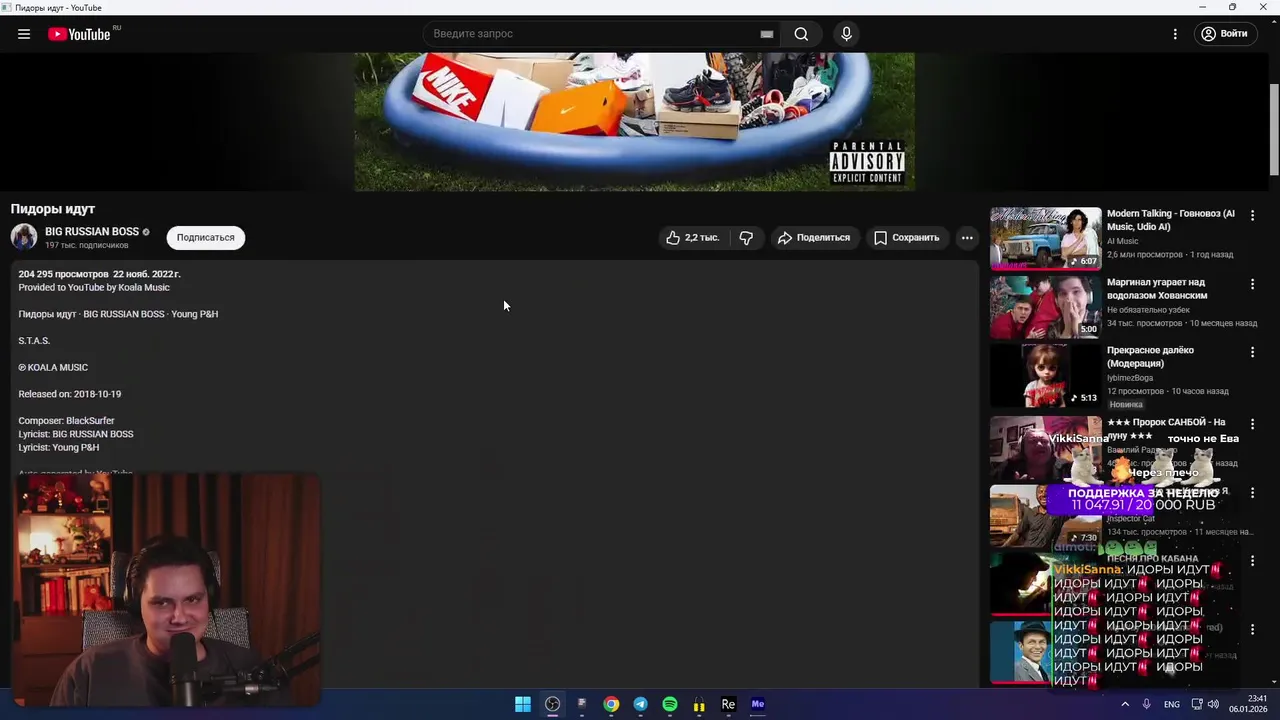Open network quick settings in tray
Image resolution: width=1280 pixels, height=720 pixels.
(1197, 704)
